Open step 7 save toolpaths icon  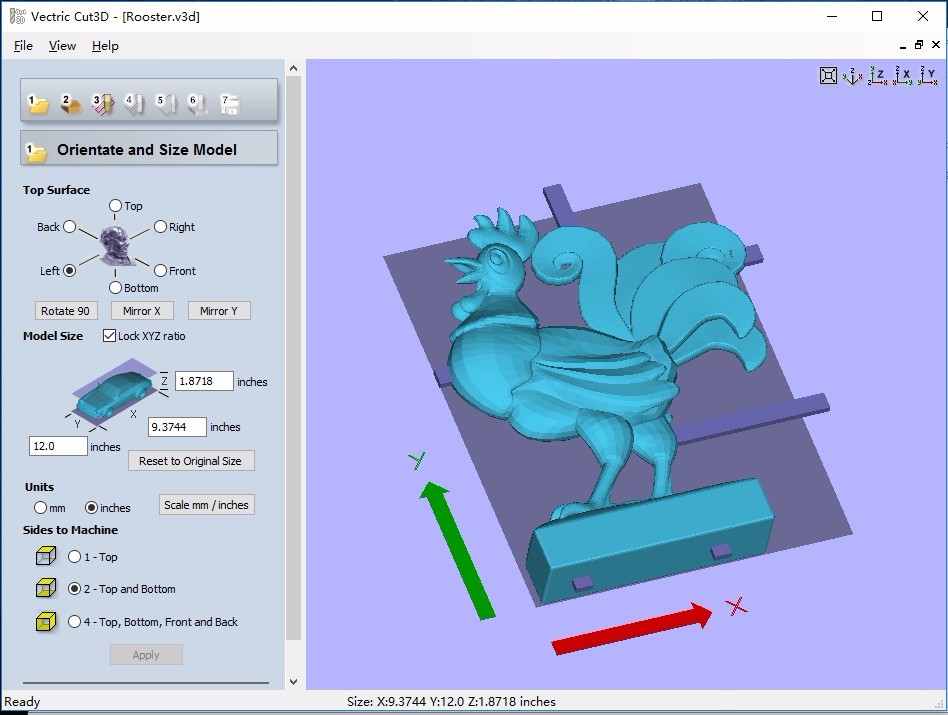(x=230, y=104)
